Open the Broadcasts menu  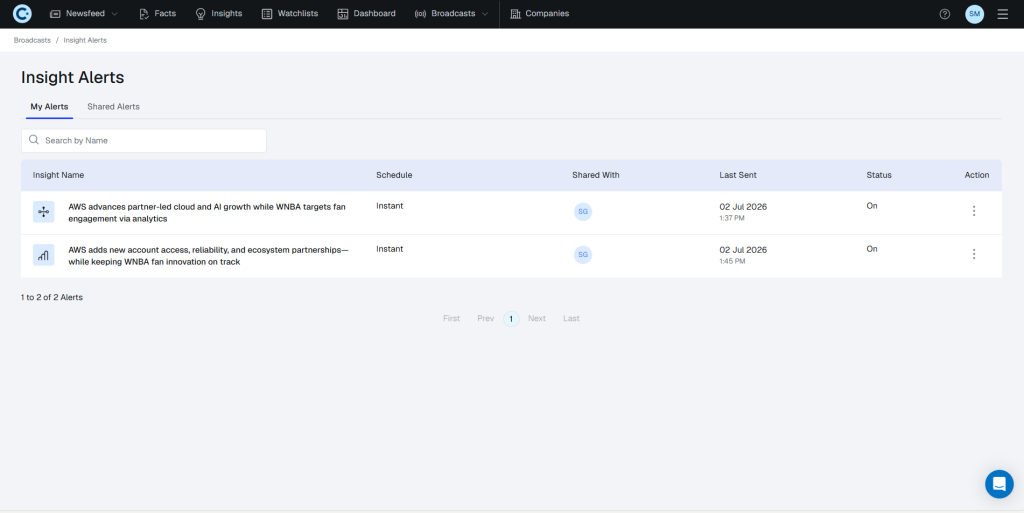451,14
